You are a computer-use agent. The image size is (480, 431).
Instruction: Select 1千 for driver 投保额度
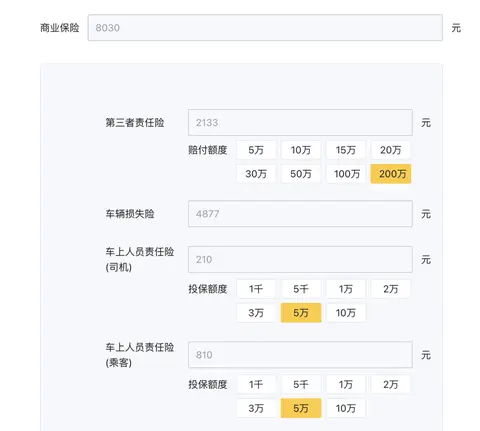[256, 289]
